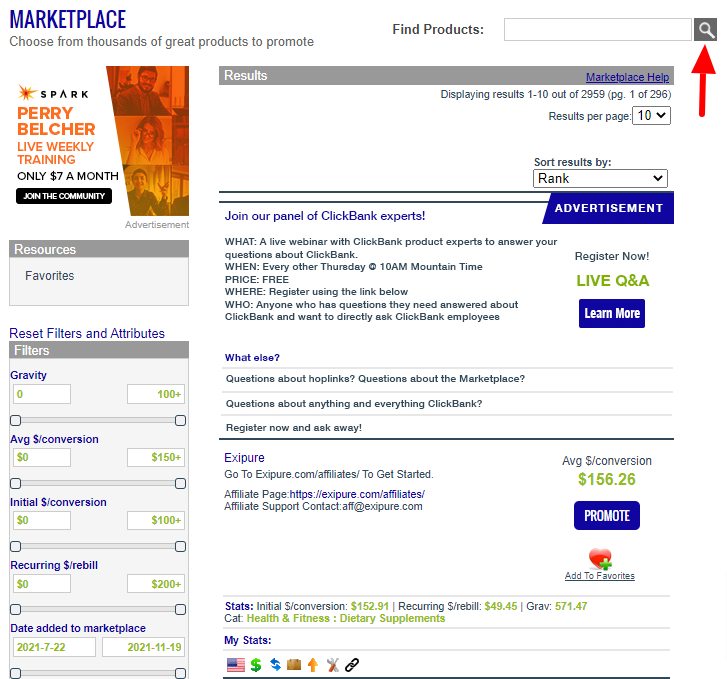Image resolution: width=727 pixels, height=679 pixels.
Task: Click the Avg $/conversion slider right handle
Action: 180,483
